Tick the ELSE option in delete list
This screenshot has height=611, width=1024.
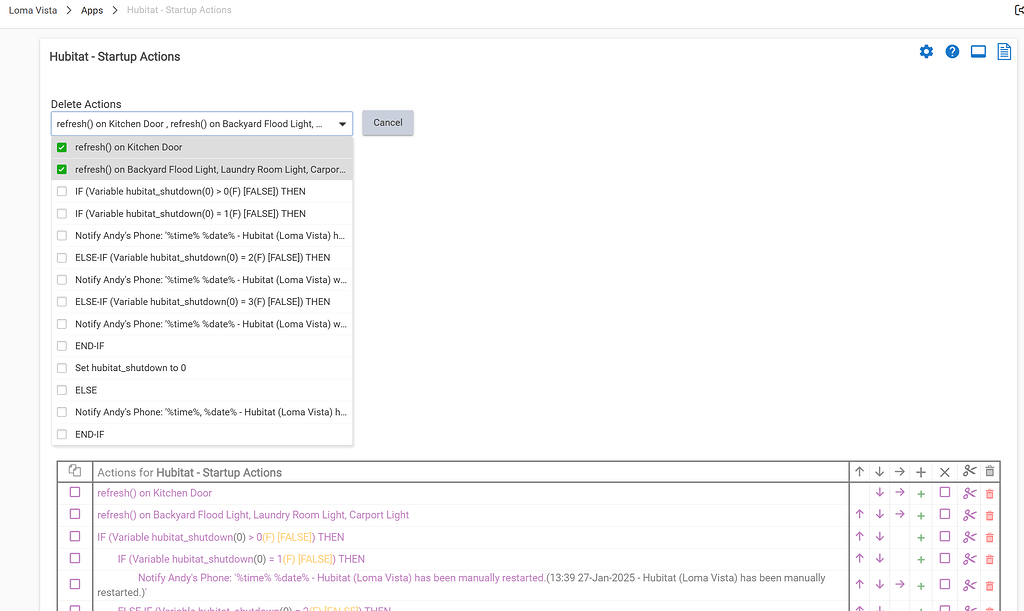coord(62,390)
